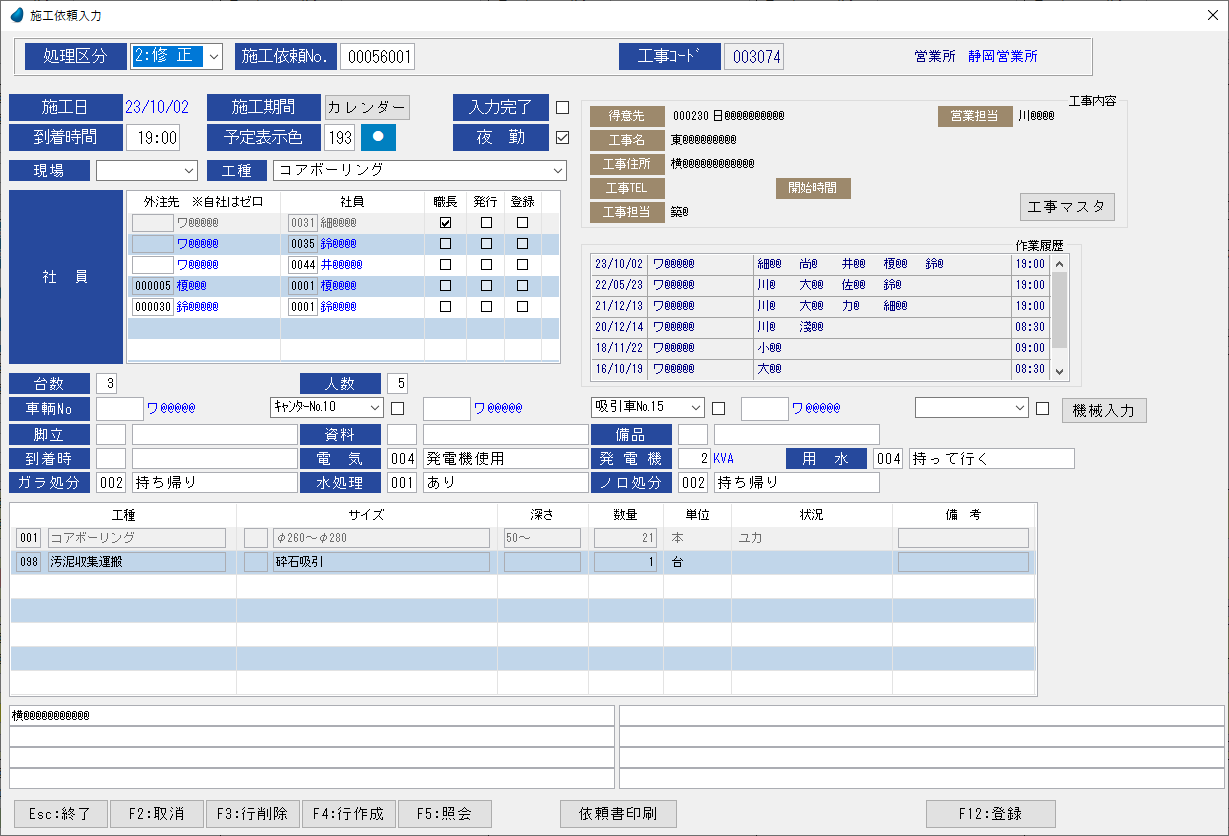Select the コアボーリング cell in row 001
Viewport: 1229px width, 836px height.
137,538
